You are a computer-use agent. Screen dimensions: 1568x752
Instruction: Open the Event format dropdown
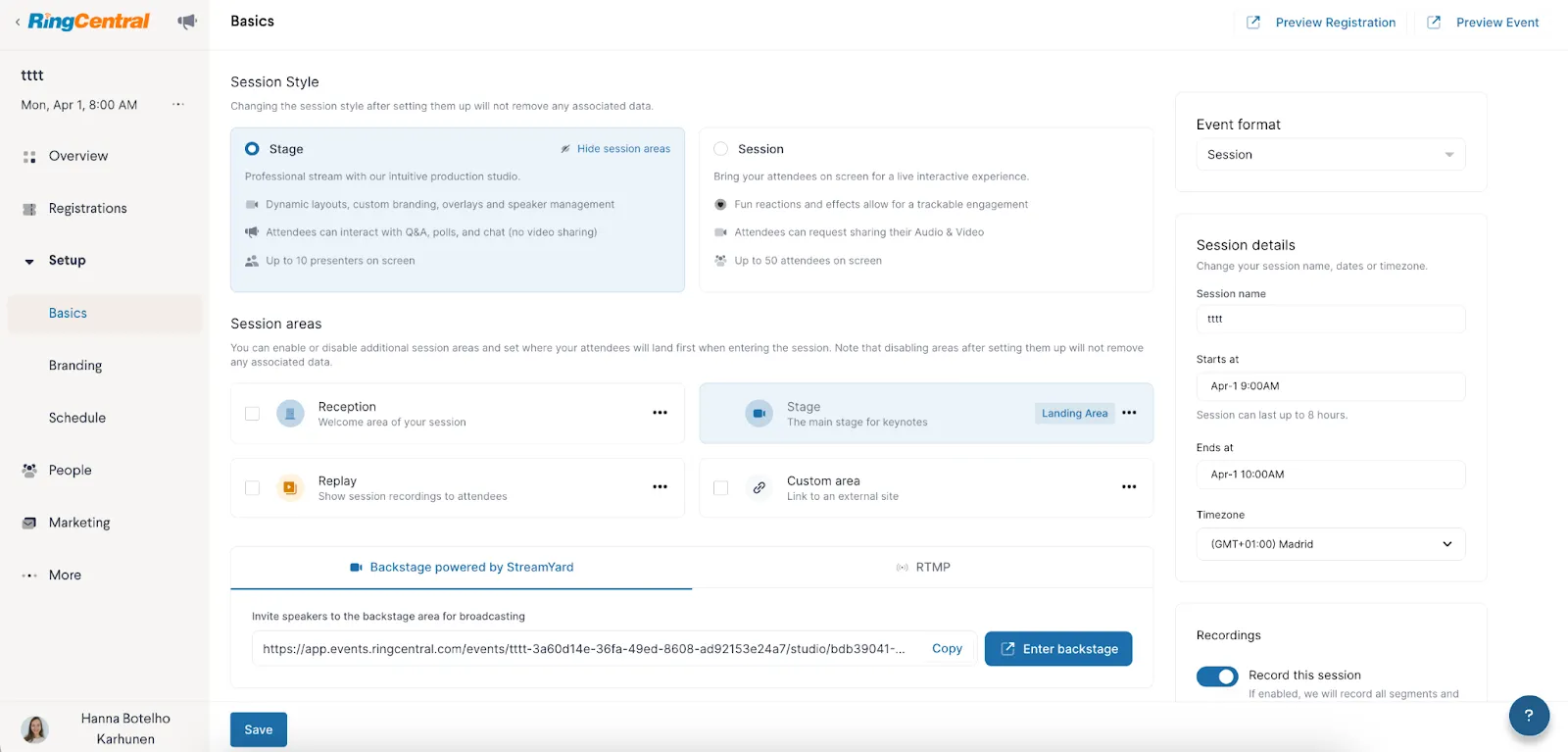point(1330,155)
